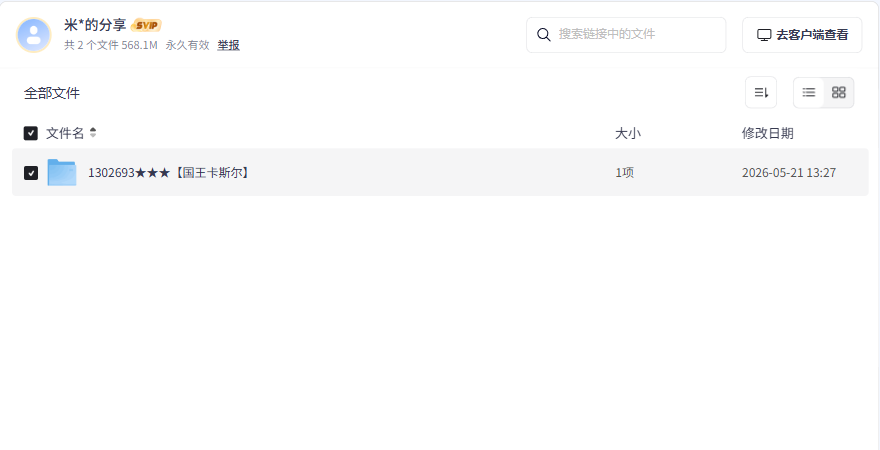This screenshot has width=880, height=450.
Task: Sort by the 文件名 column header
Action: (x=65, y=133)
